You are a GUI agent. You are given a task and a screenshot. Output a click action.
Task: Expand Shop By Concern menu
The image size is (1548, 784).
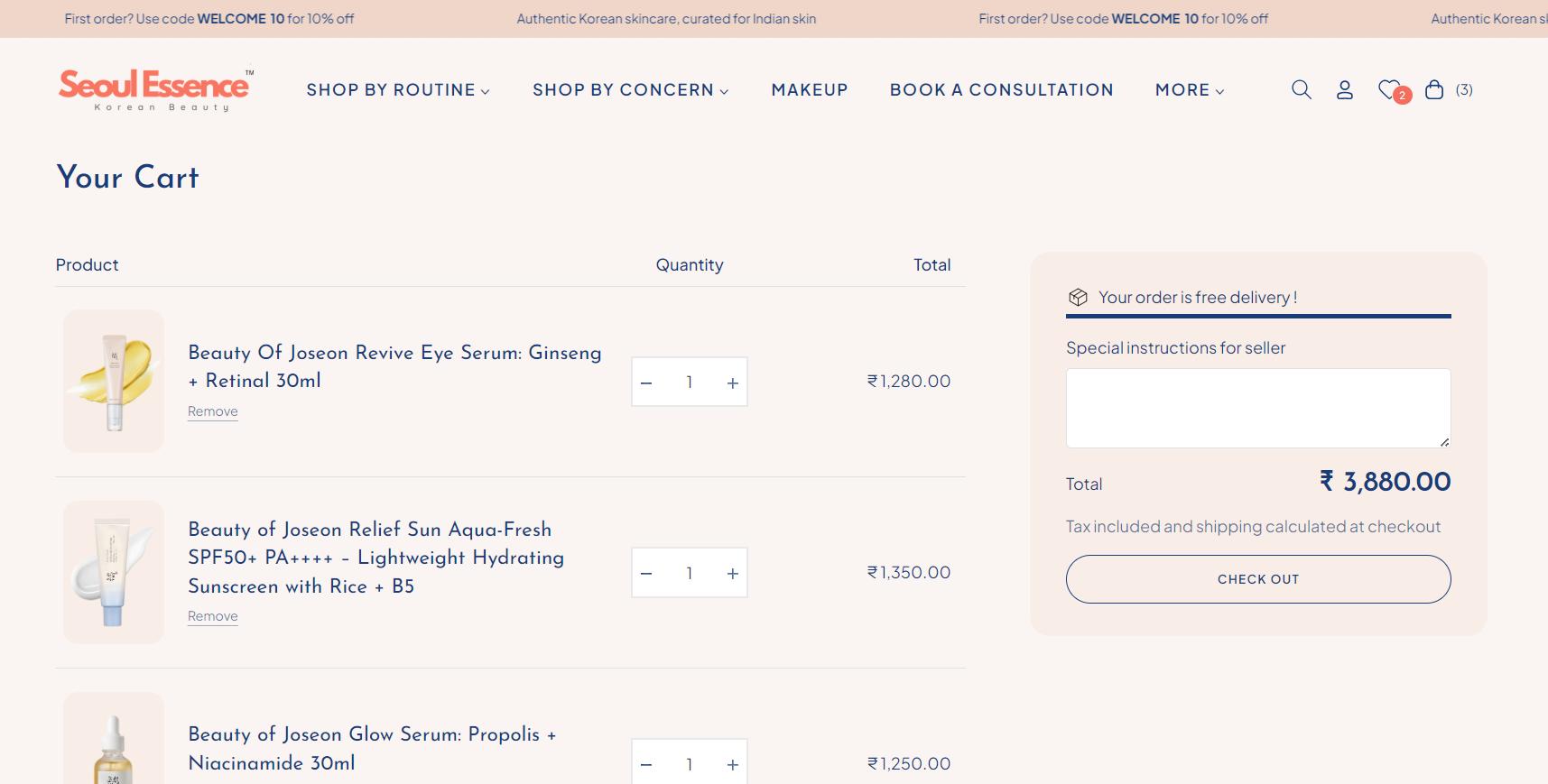(630, 90)
